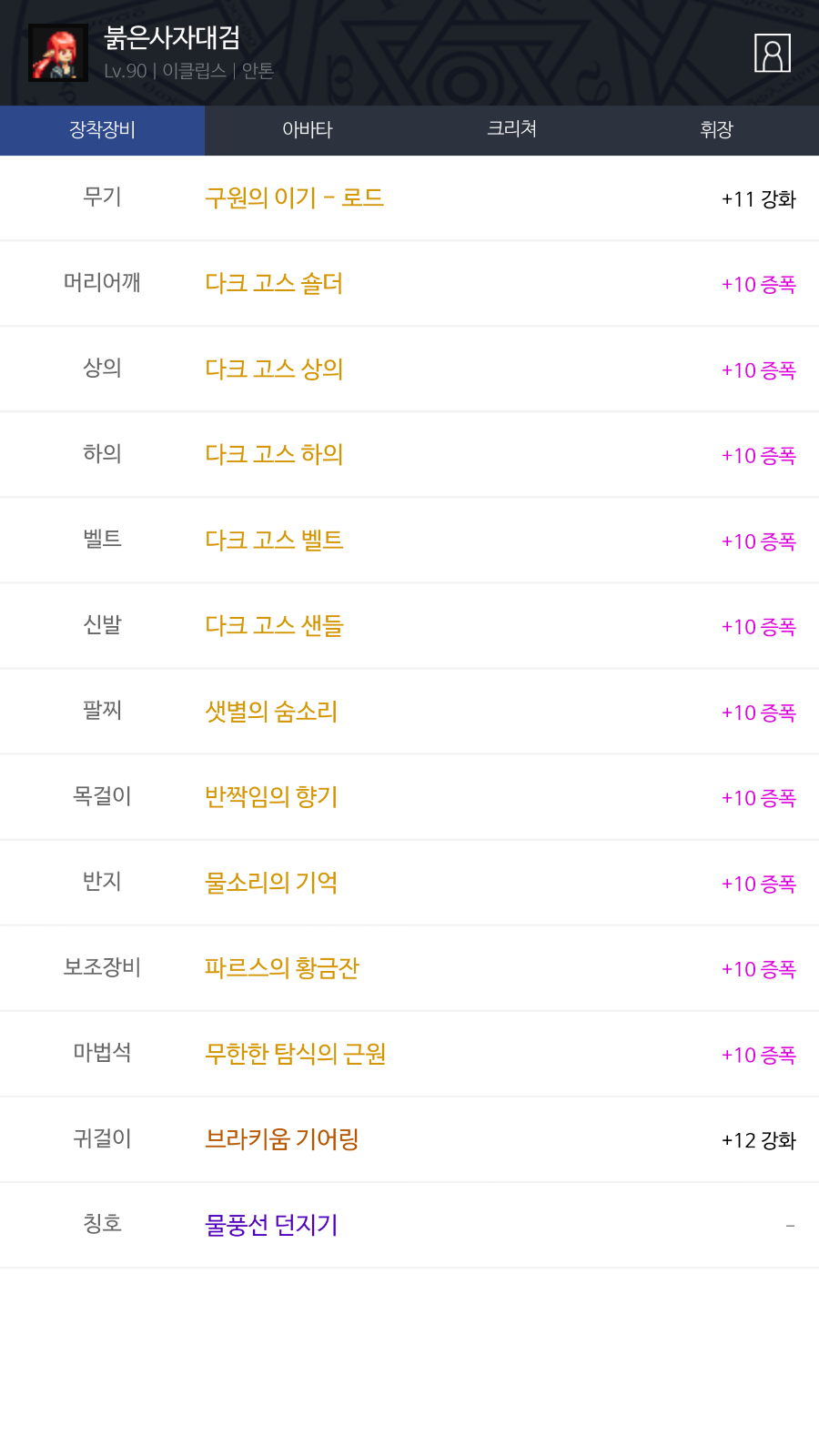Click character name 붉은사자대검
The width and height of the screenshot is (819, 1456).
point(173,38)
